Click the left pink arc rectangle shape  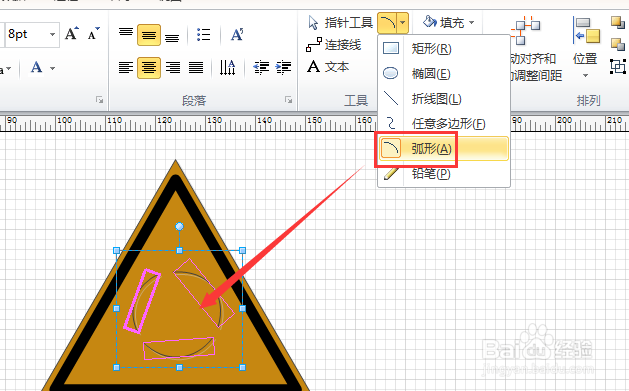click(x=142, y=301)
